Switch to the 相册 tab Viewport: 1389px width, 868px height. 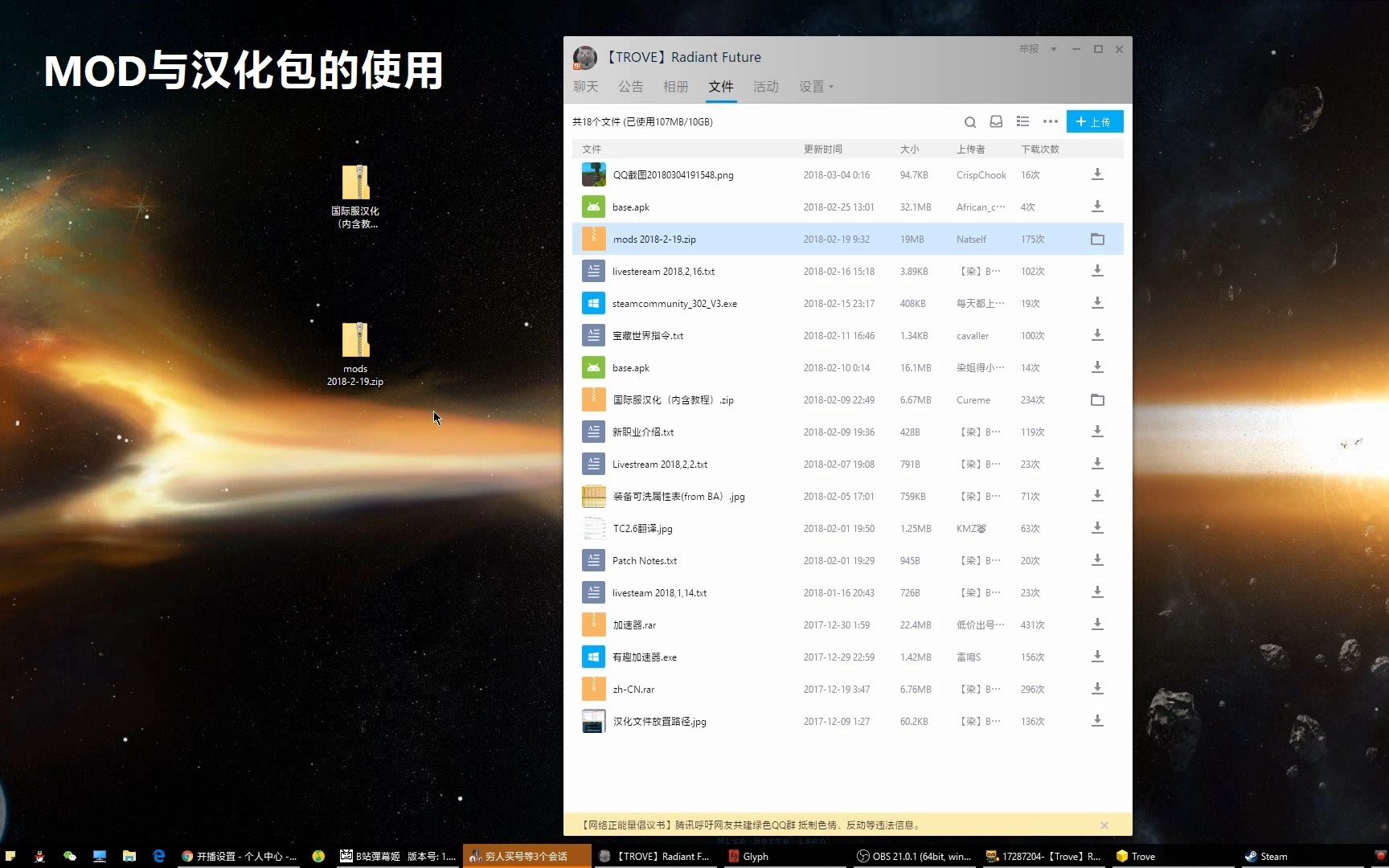(676, 87)
